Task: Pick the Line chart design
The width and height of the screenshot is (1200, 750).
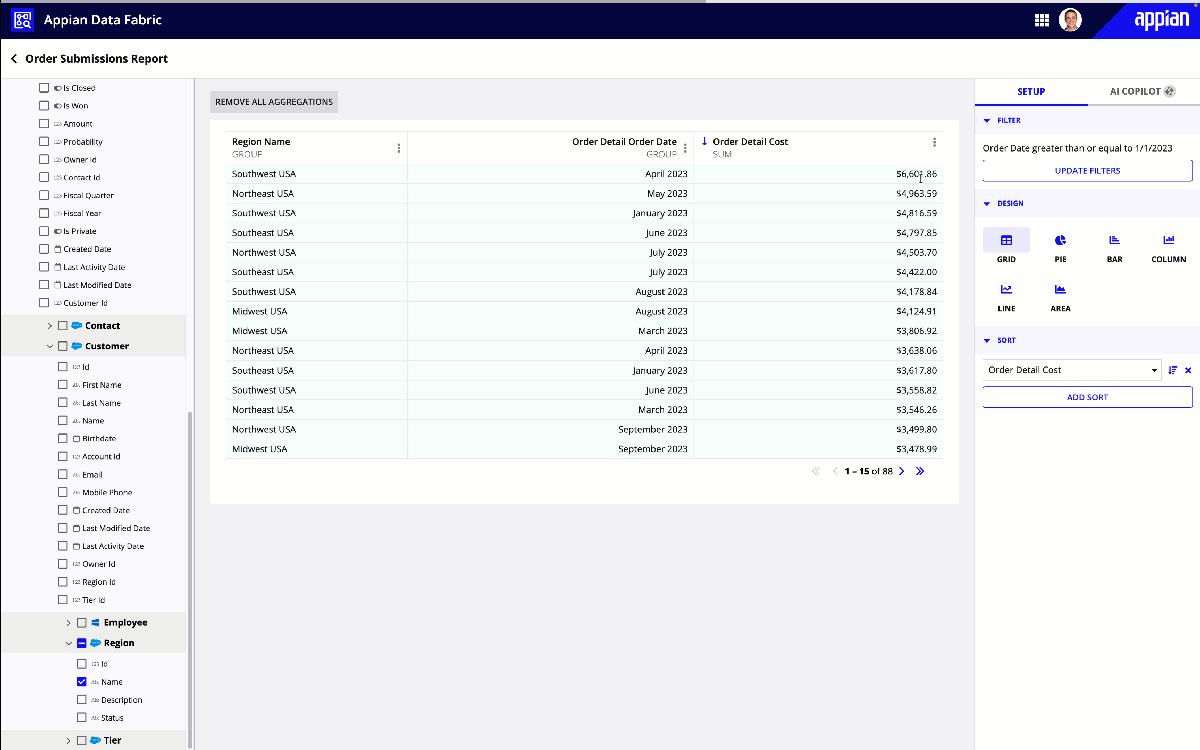Action: (1006, 290)
